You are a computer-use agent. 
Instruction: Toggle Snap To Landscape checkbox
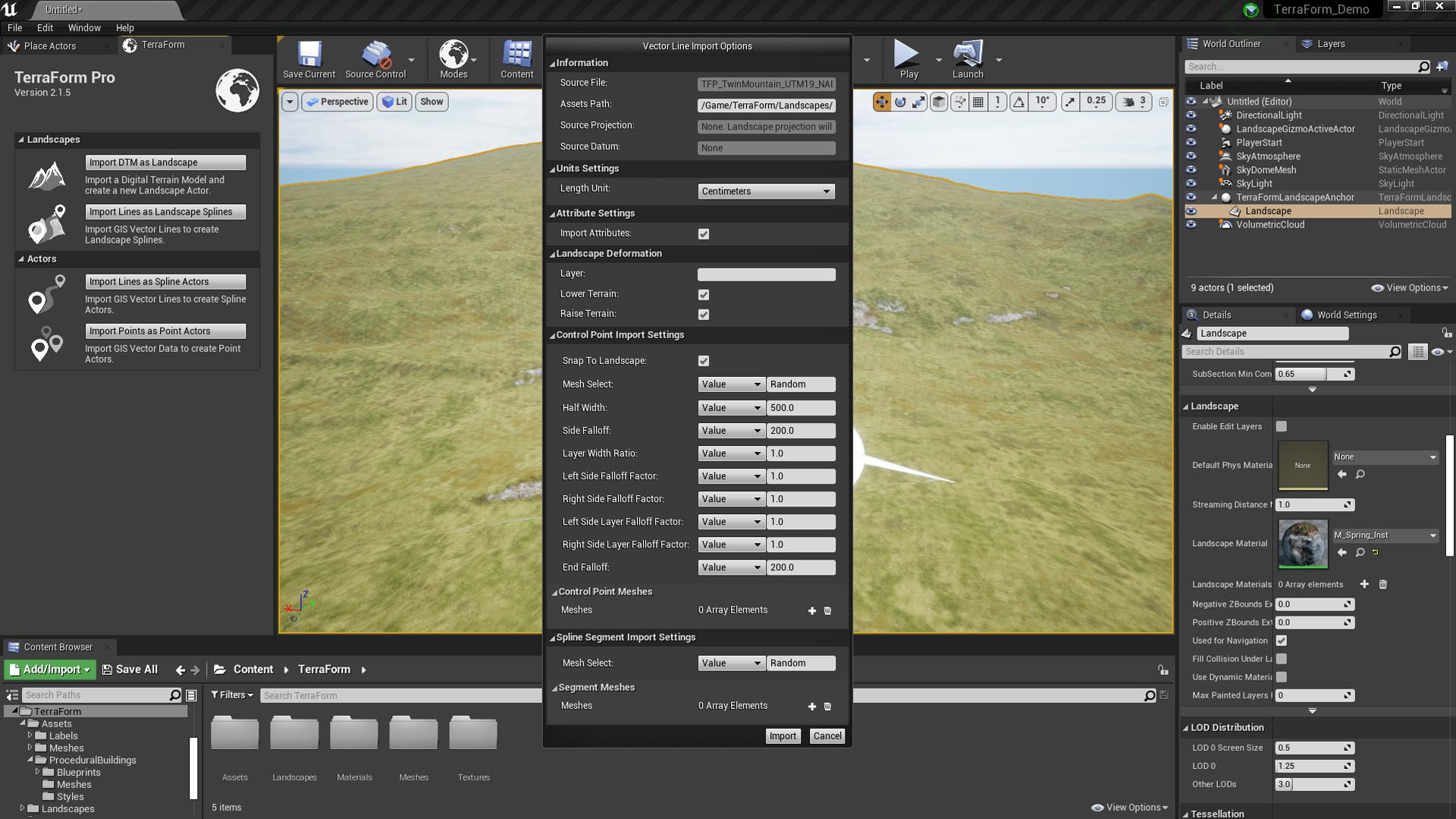(x=704, y=361)
